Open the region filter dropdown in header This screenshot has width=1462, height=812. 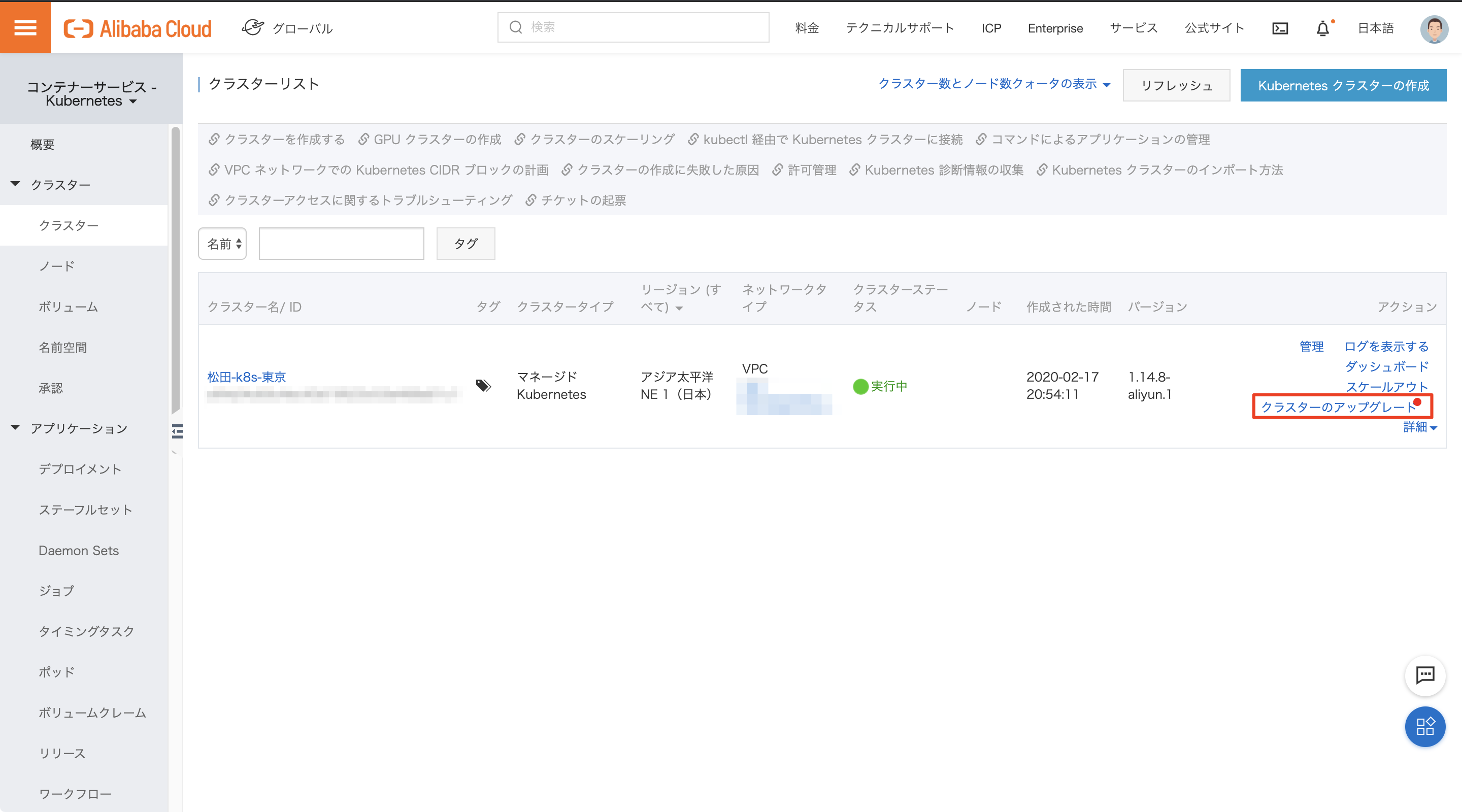(x=679, y=308)
